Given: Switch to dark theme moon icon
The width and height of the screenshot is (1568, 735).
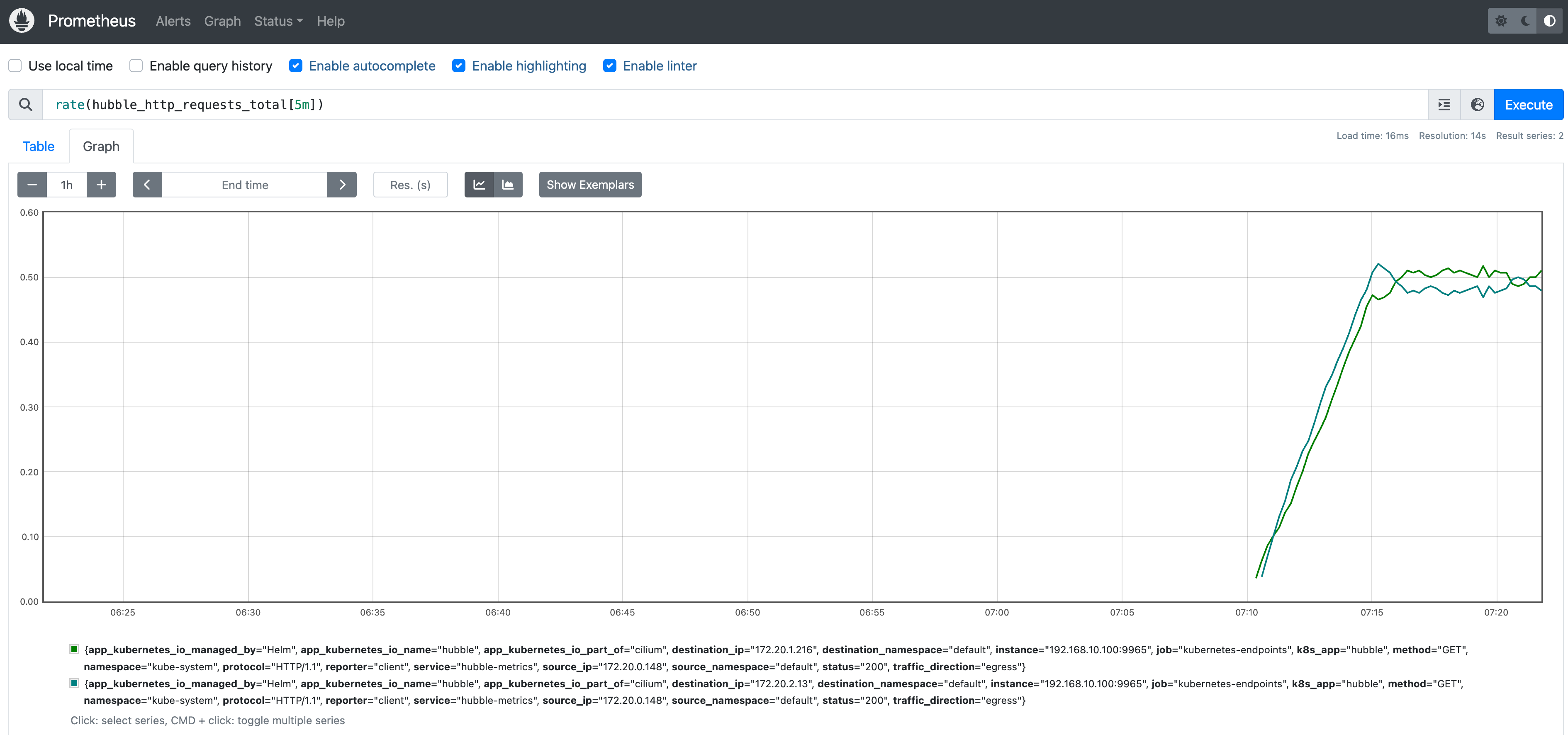Looking at the screenshot, I should (x=1525, y=21).
